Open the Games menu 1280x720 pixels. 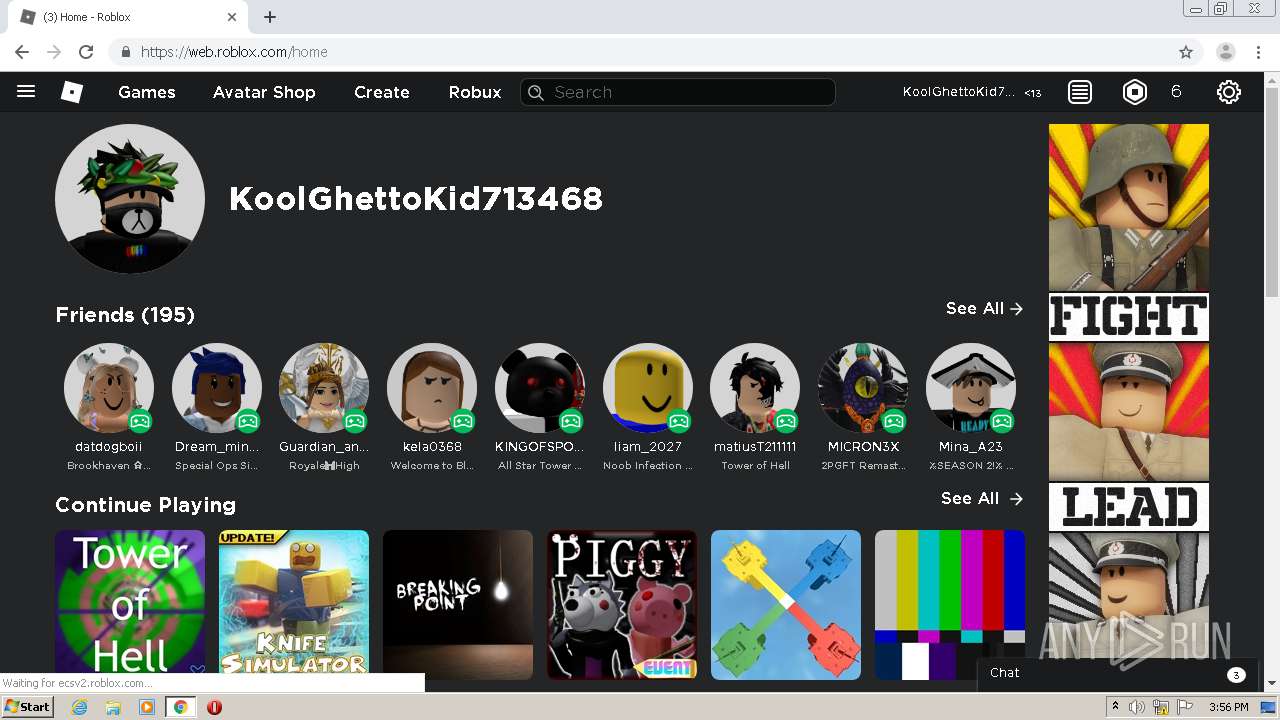[147, 92]
